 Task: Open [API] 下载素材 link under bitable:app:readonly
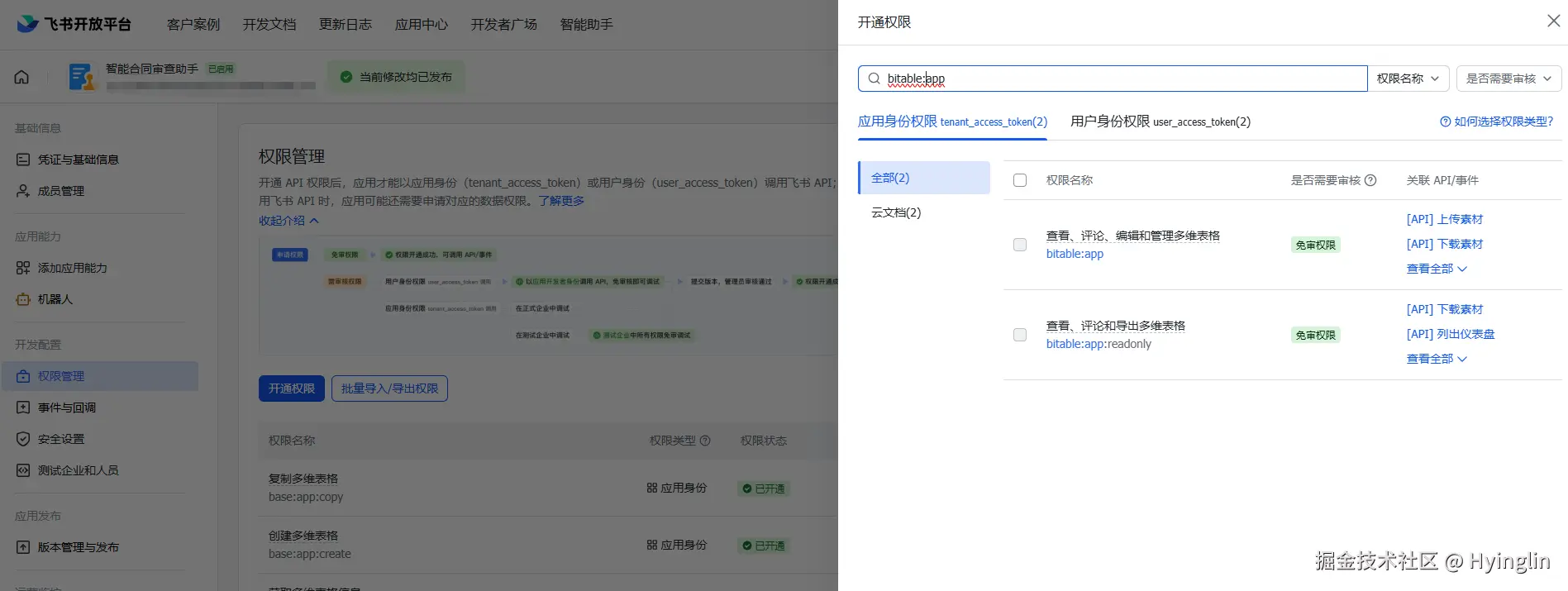(1445, 309)
